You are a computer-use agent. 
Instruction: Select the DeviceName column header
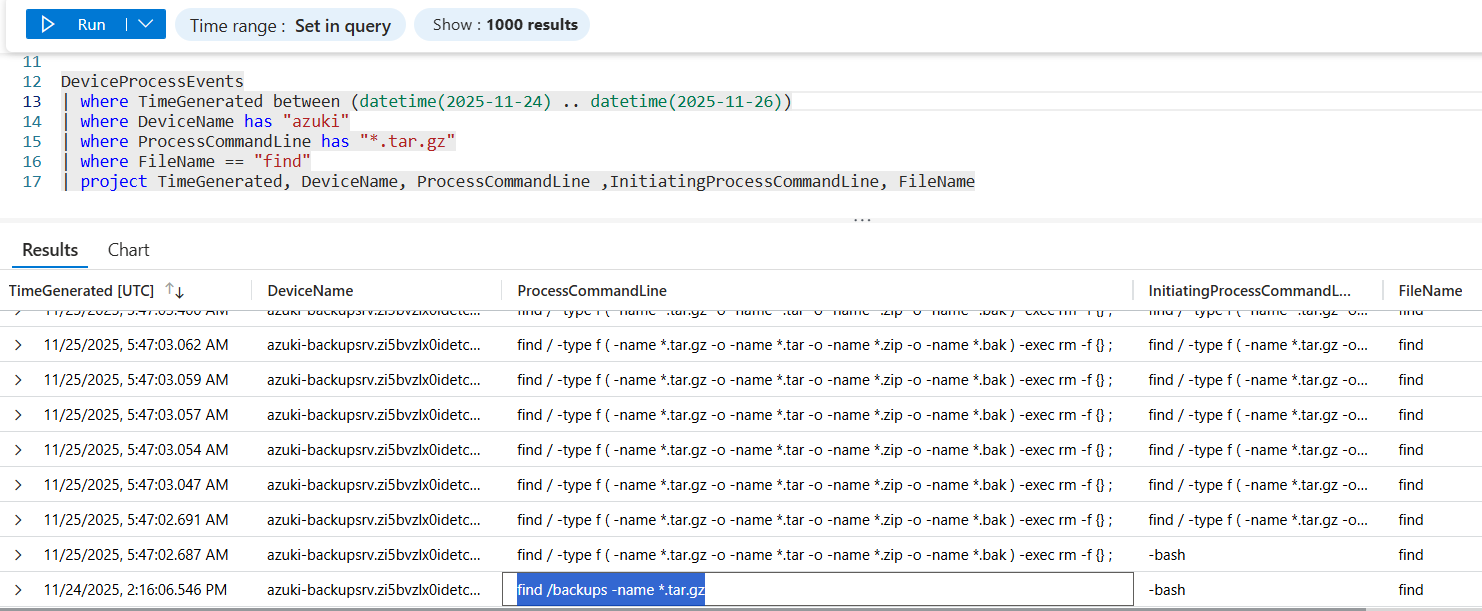[310, 291]
